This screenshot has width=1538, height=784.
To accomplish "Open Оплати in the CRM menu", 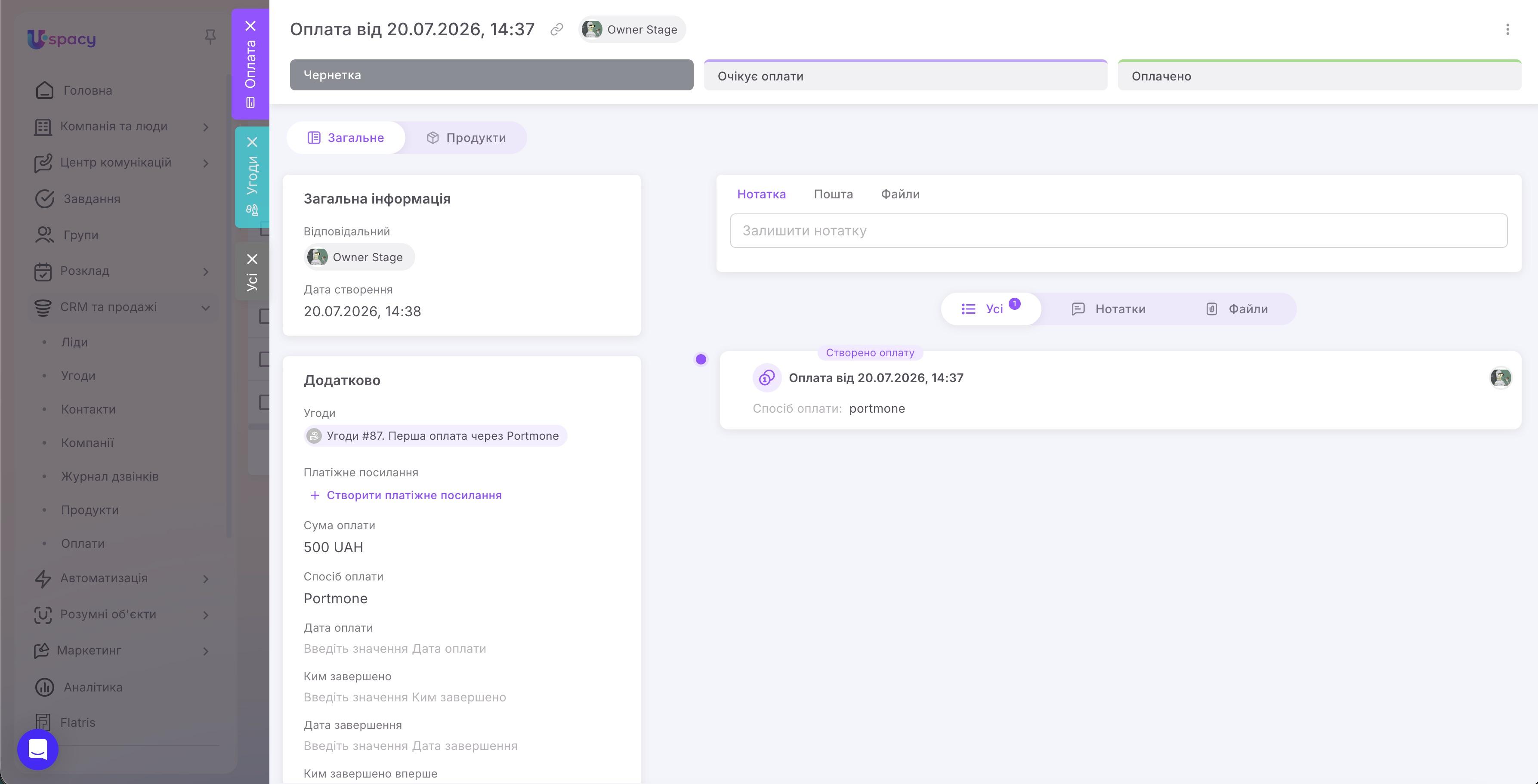I will pyautogui.click(x=82, y=543).
